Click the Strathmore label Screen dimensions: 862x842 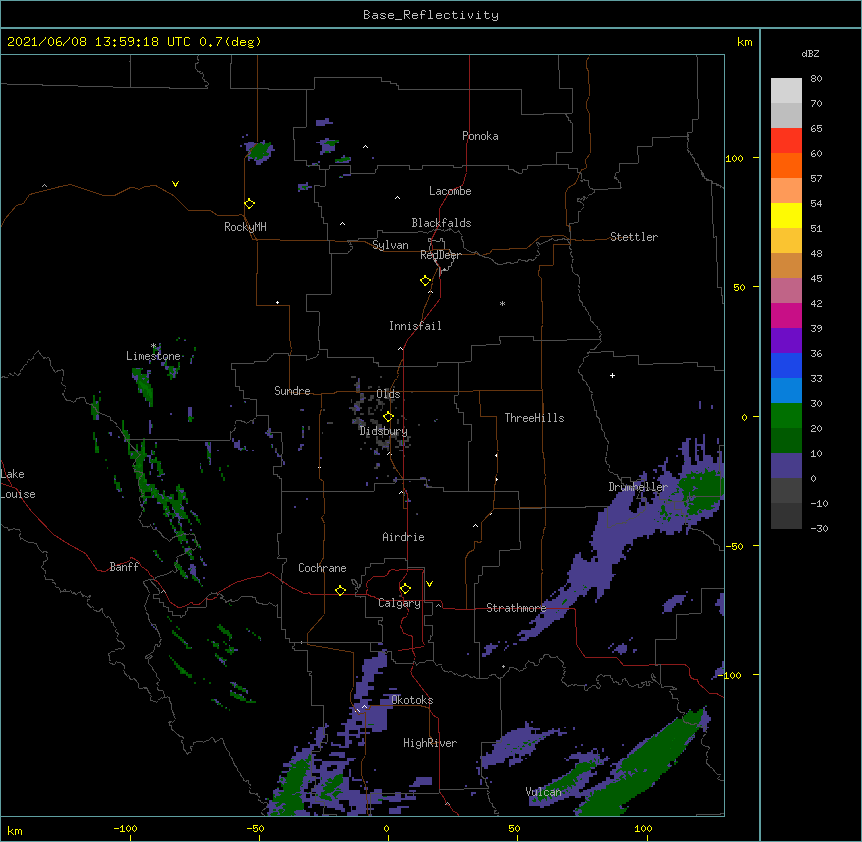coord(516,608)
